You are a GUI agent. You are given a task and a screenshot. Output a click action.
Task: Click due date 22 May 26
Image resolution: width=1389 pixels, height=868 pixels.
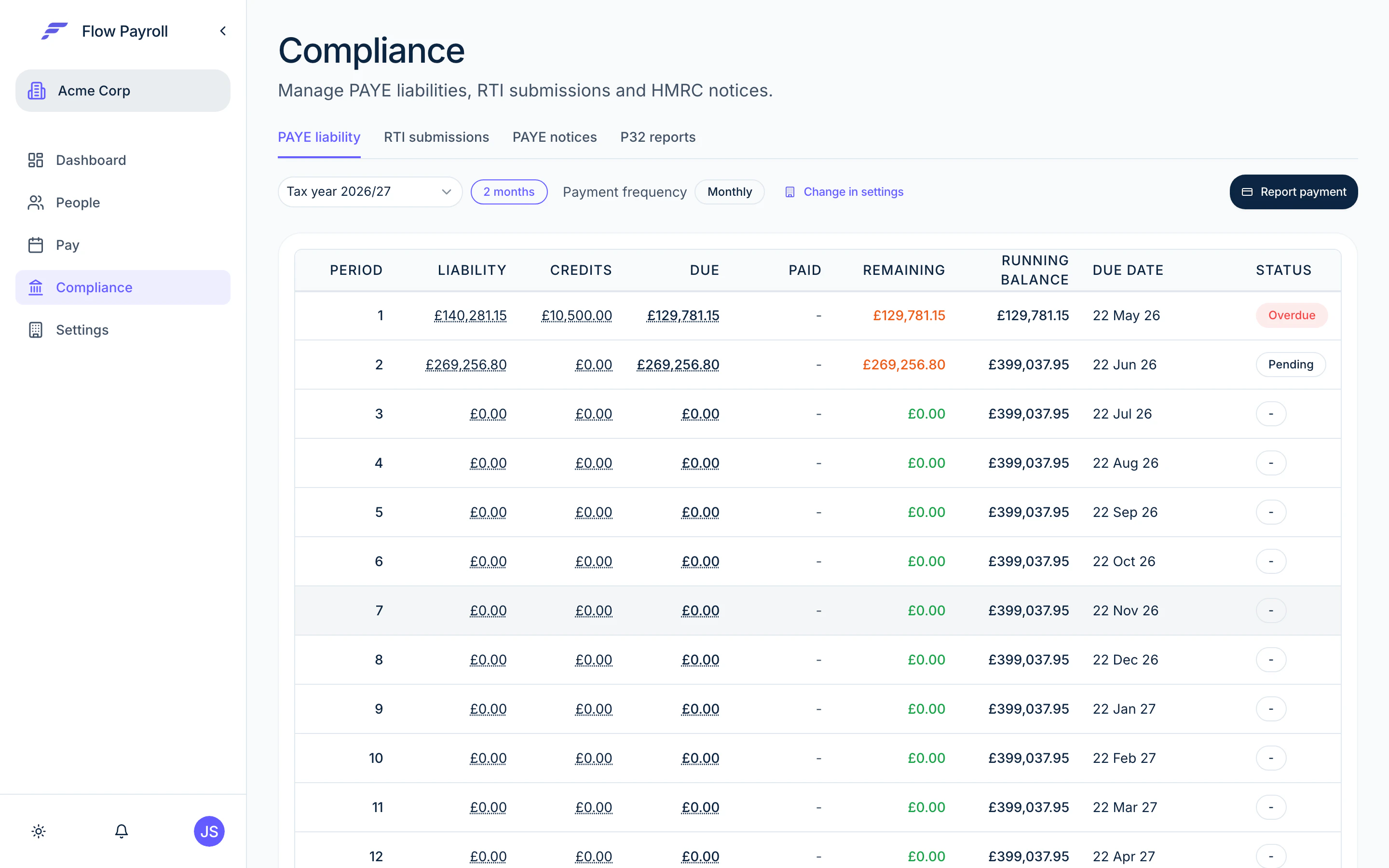tap(1126, 315)
